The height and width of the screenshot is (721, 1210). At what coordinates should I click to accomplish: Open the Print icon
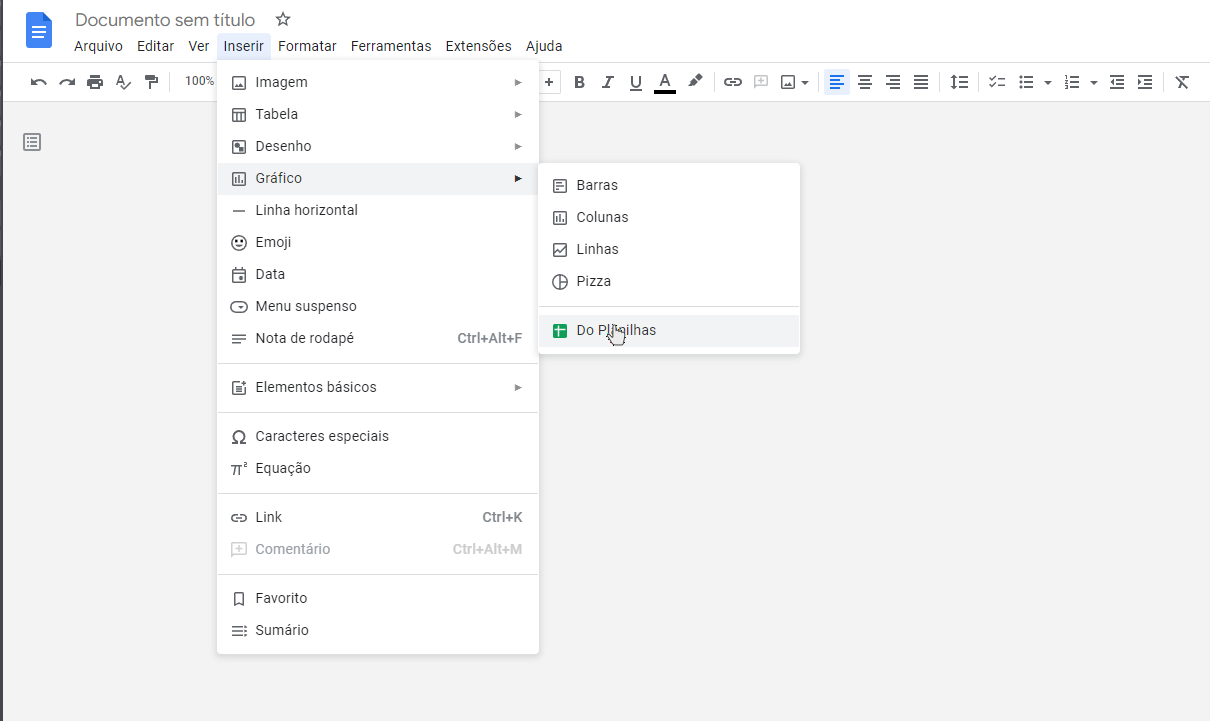click(95, 82)
